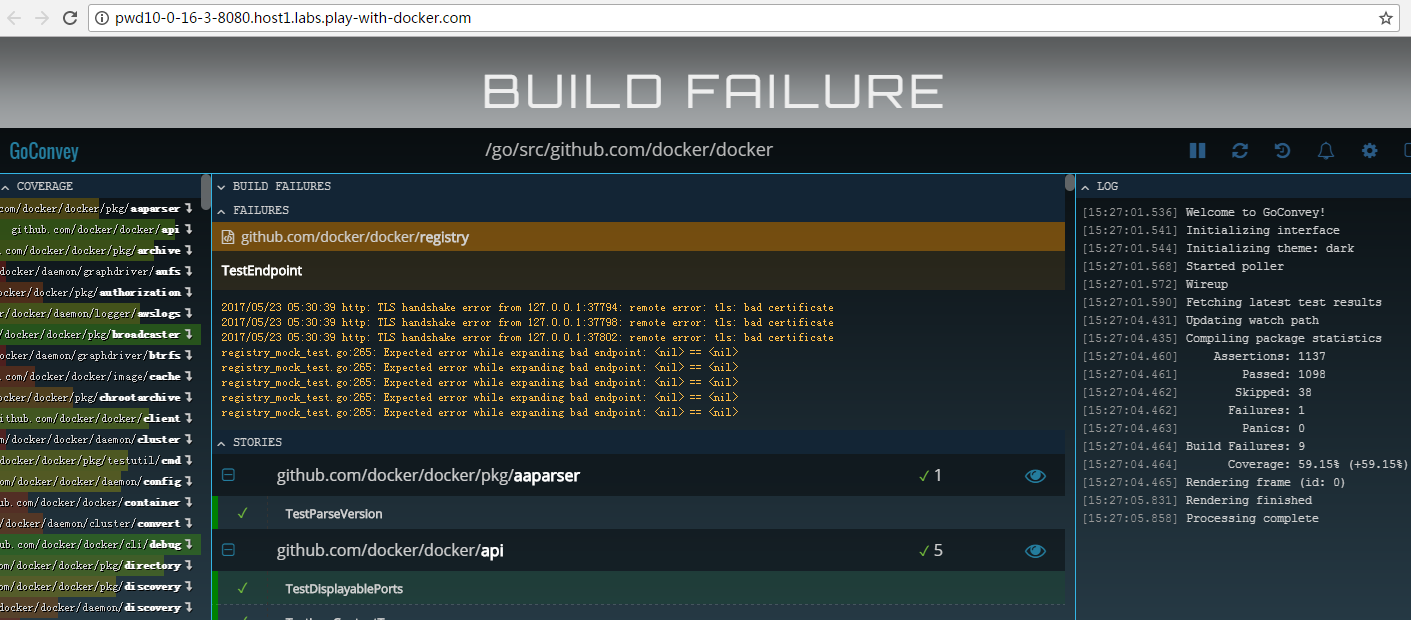Collapse the docker/api story with minus box
This screenshot has height=620, width=1411.
pyautogui.click(x=228, y=551)
